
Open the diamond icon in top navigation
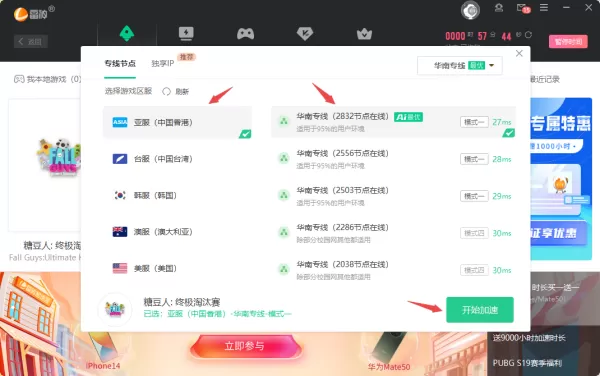pos(305,34)
